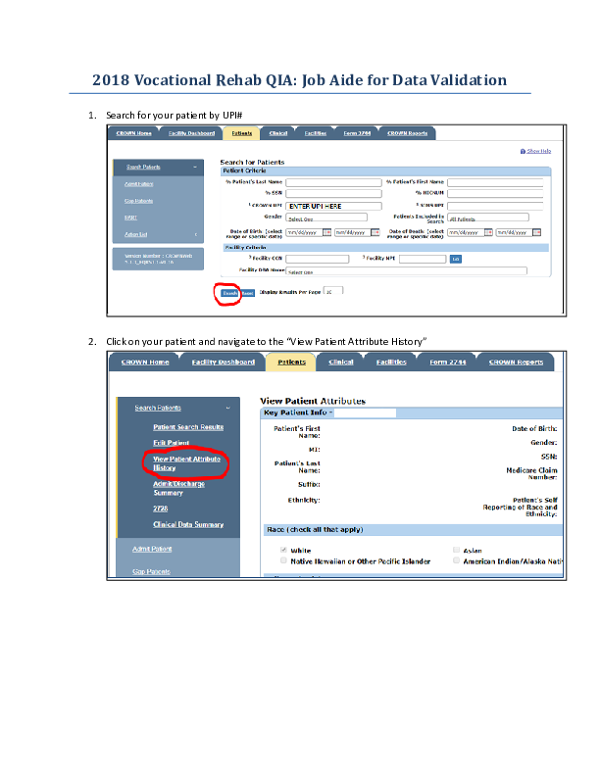Click the HICNUM search field
Viewport: 600px width, 776px height.
(x=495, y=193)
